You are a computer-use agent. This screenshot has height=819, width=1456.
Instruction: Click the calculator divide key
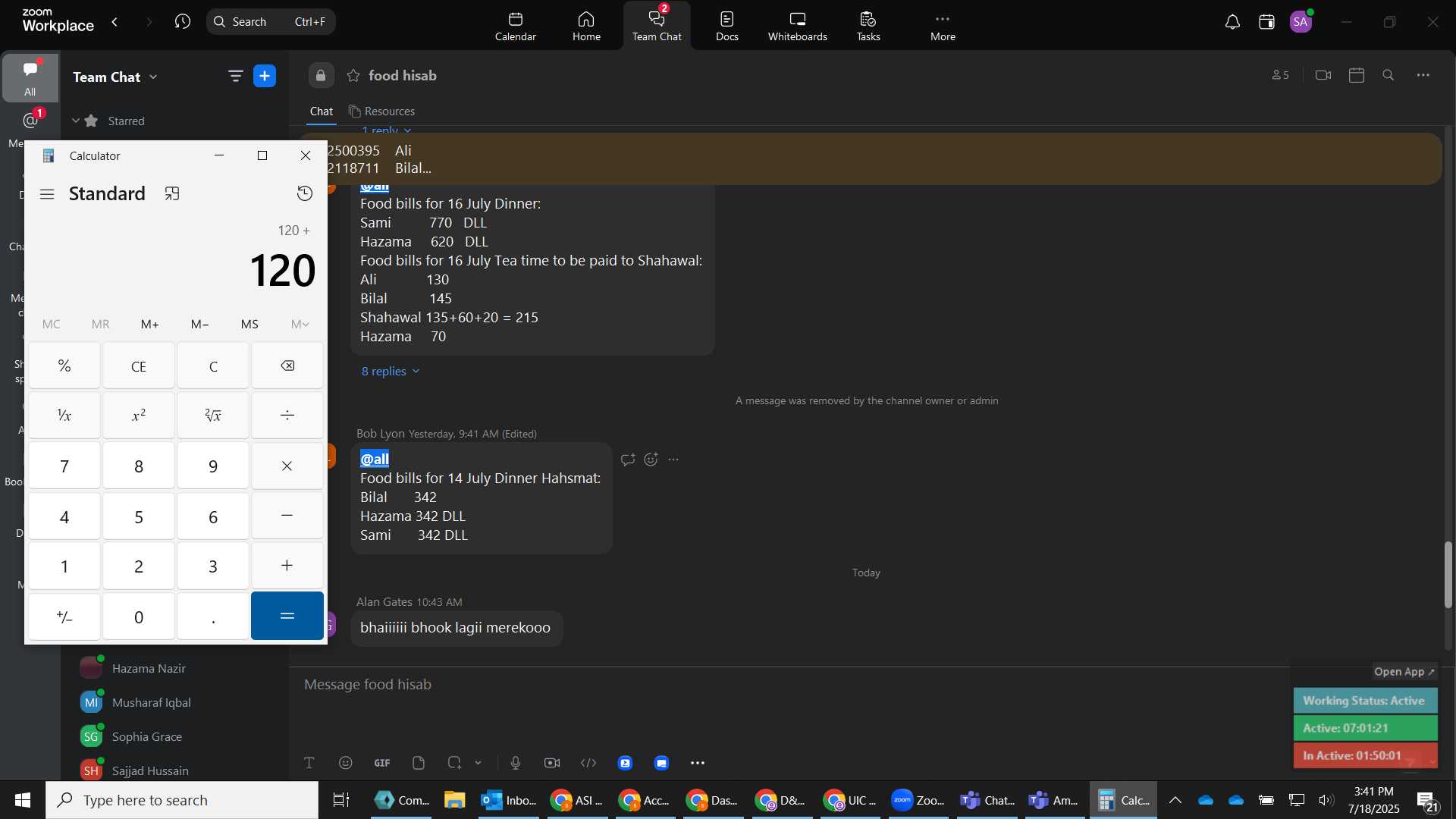[x=287, y=416]
